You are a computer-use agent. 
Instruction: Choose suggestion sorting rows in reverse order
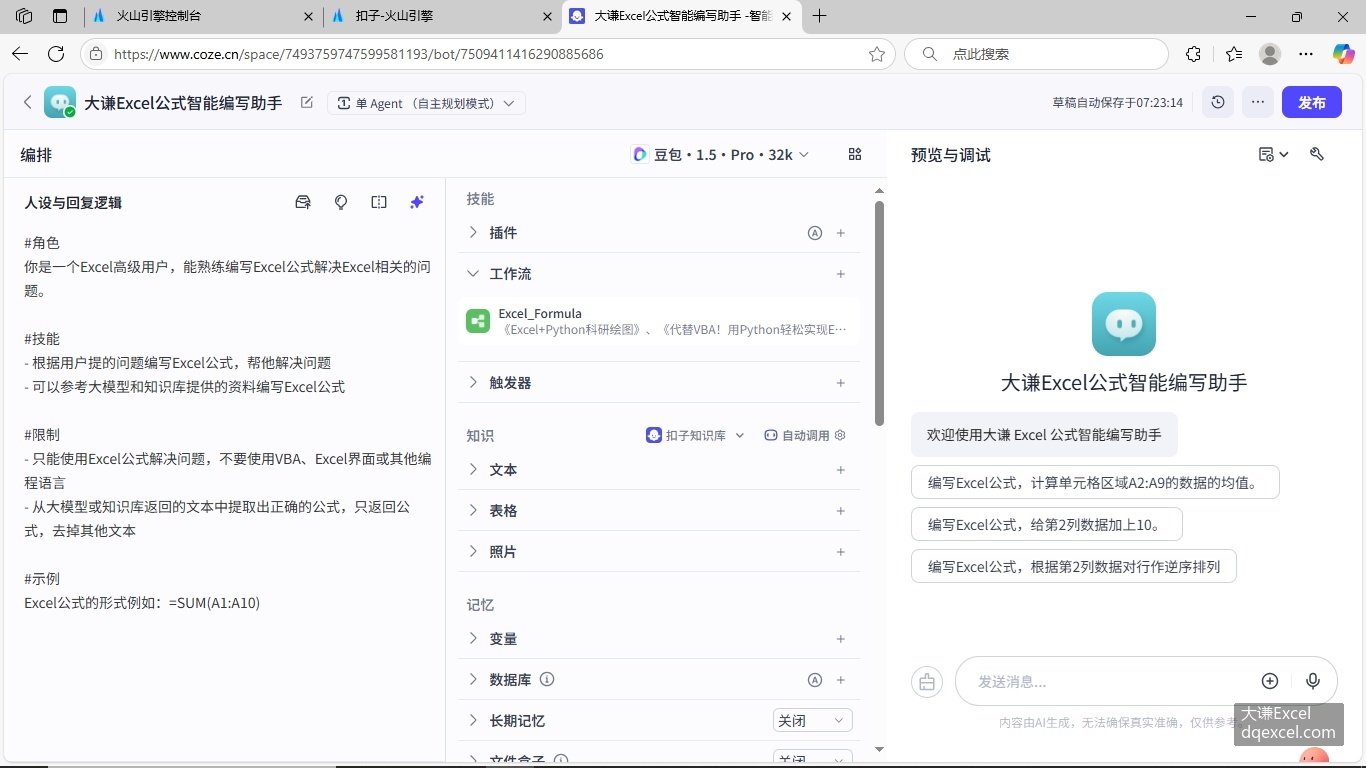(x=1074, y=566)
